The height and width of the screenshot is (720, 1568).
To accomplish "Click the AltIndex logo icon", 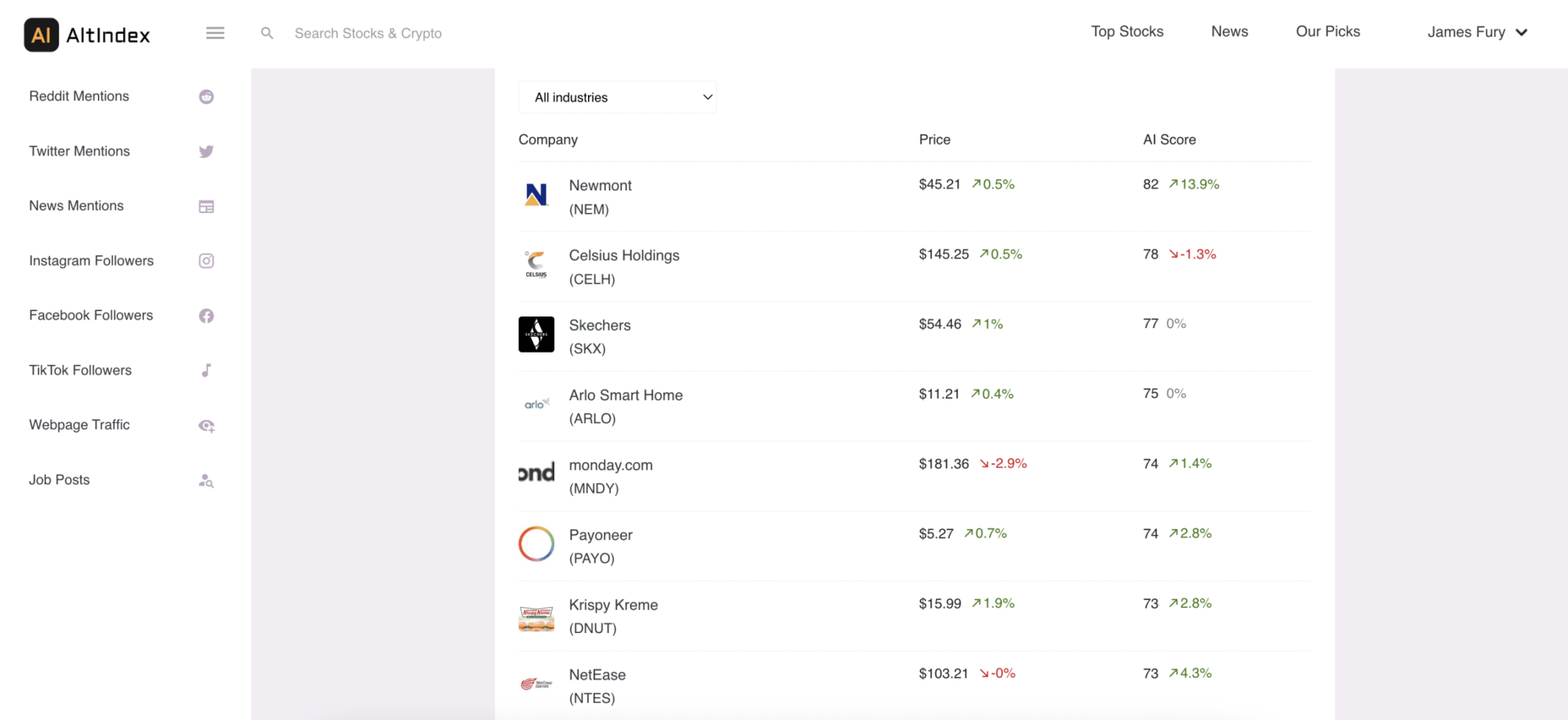I will tap(42, 35).
